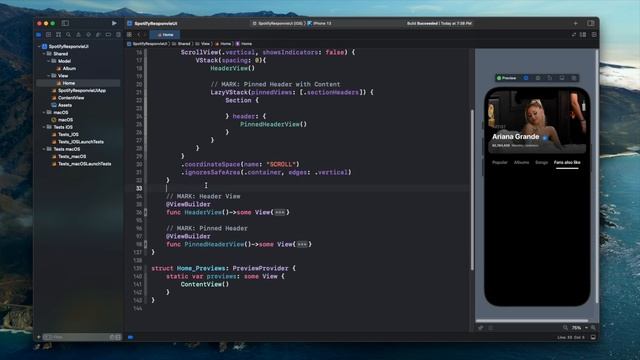The image size is (640, 360).
Task: Select the Home editor tab
Action: pos(165,35)
